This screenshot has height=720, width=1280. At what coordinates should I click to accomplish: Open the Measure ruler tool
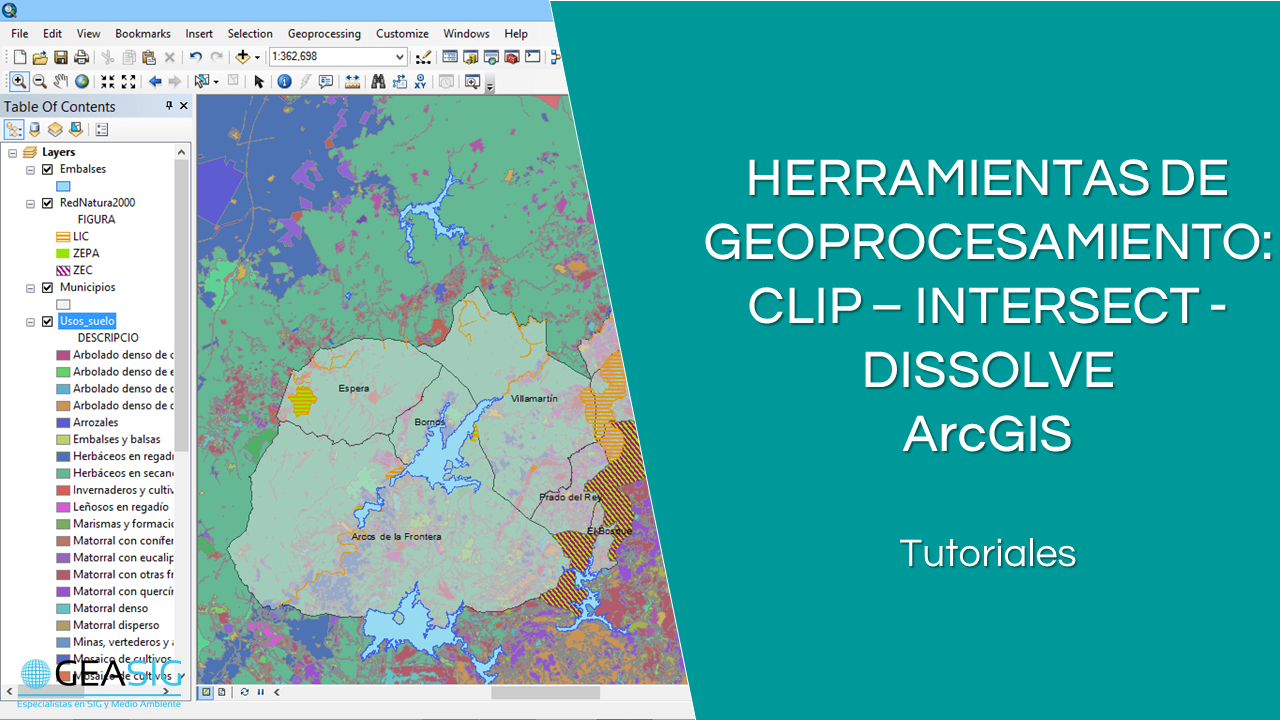click(352, 82)
